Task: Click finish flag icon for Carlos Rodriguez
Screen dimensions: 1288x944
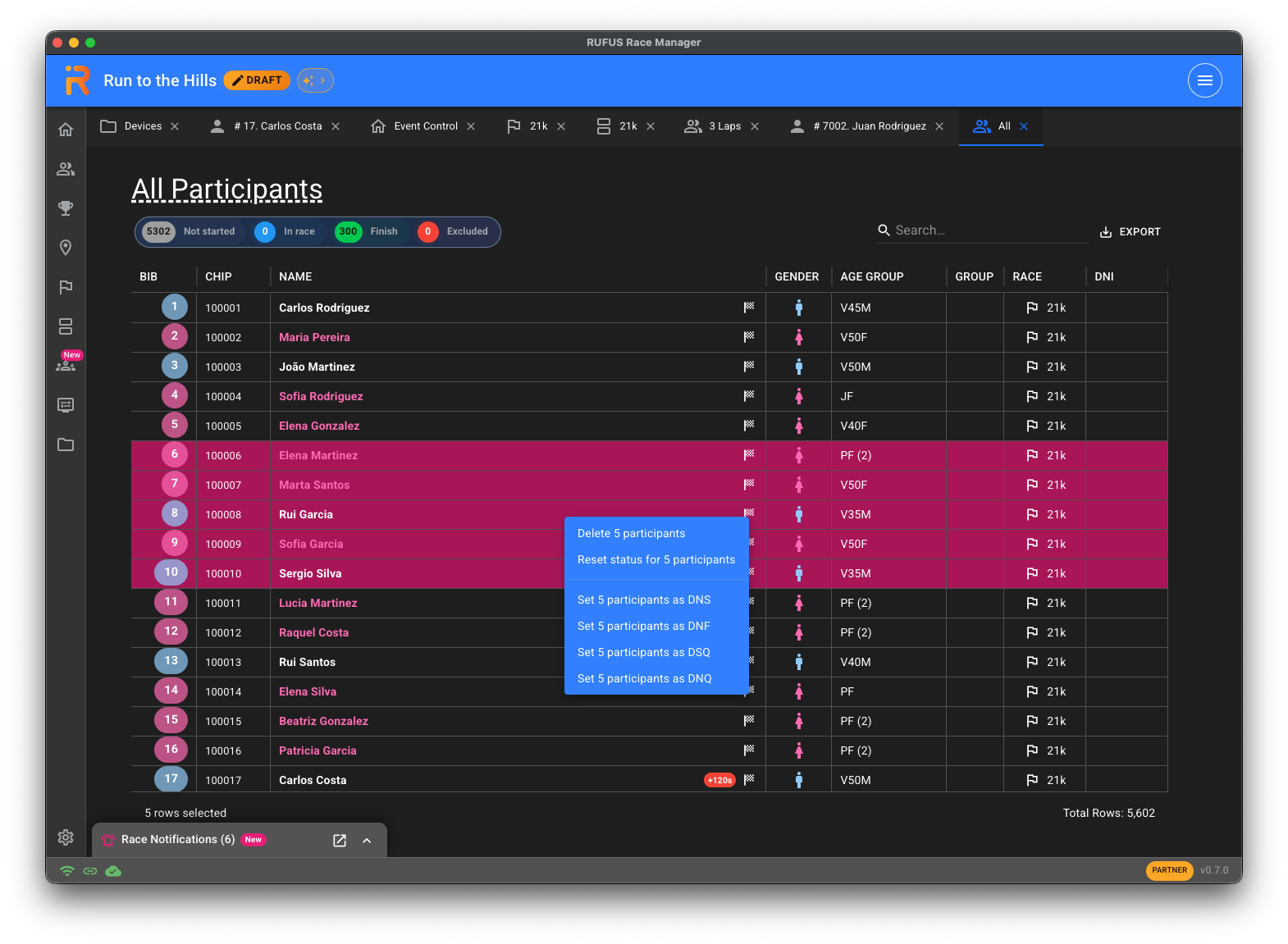Action: 749,308
